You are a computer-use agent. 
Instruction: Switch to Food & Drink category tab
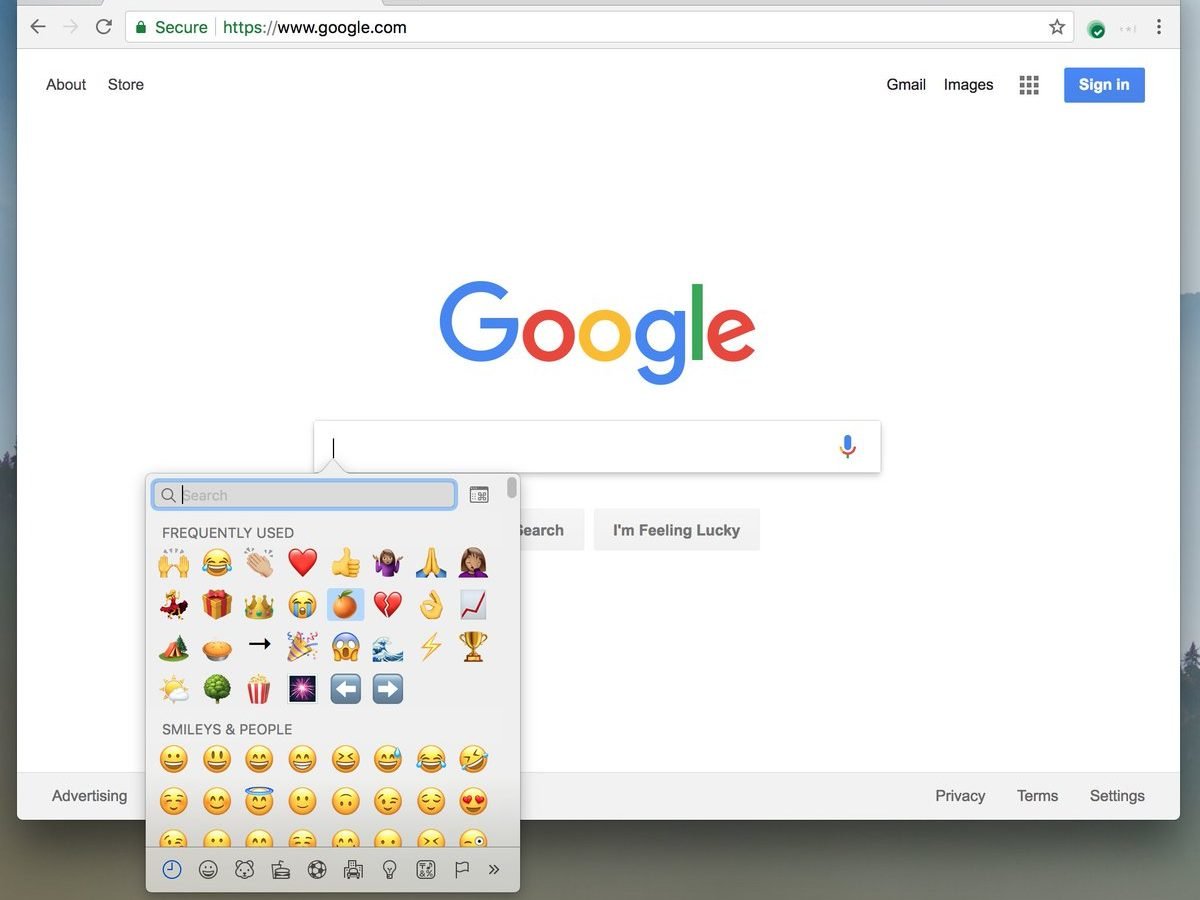(x=281, y=870)
